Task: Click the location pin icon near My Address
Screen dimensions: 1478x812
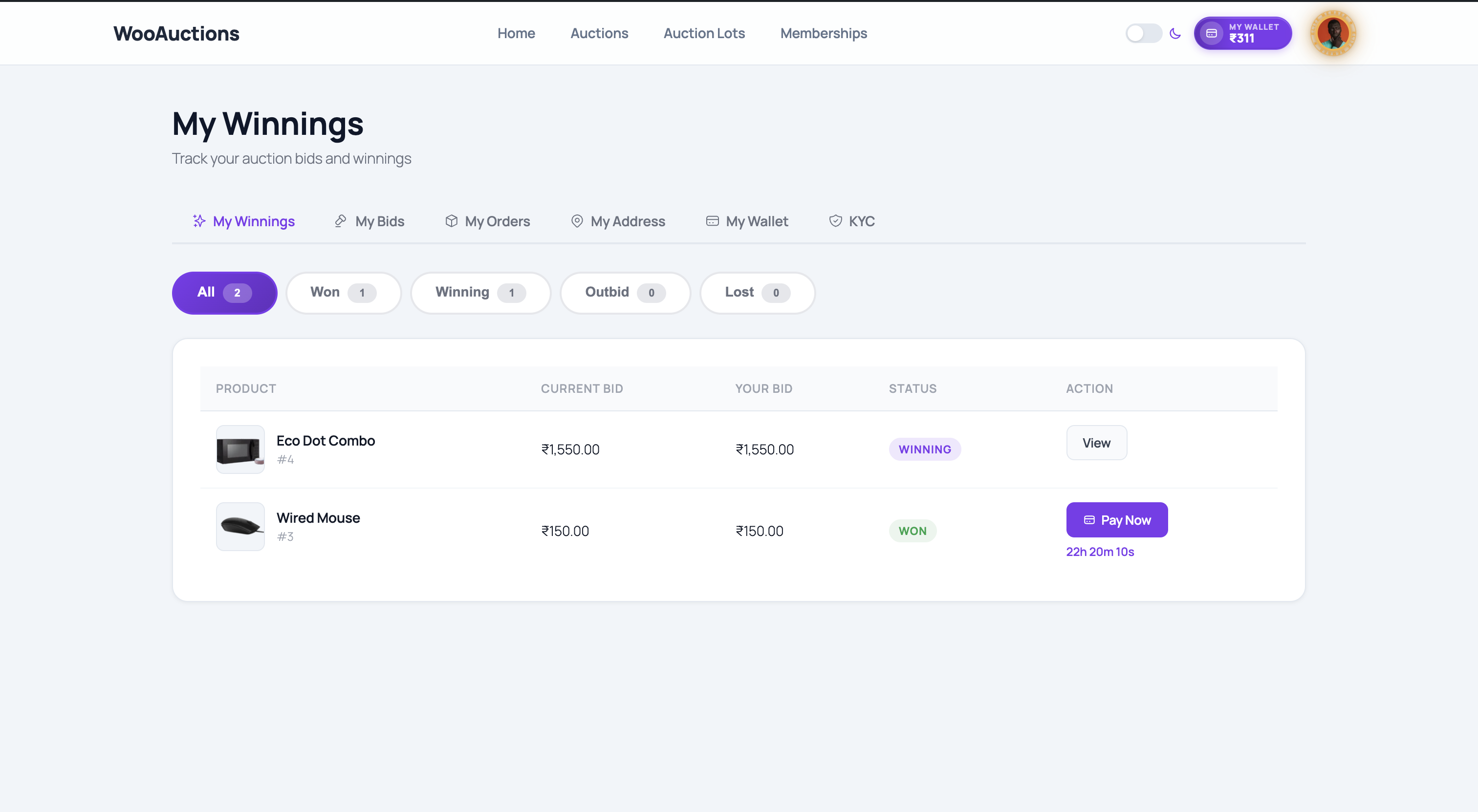Action: coord(577,221)
